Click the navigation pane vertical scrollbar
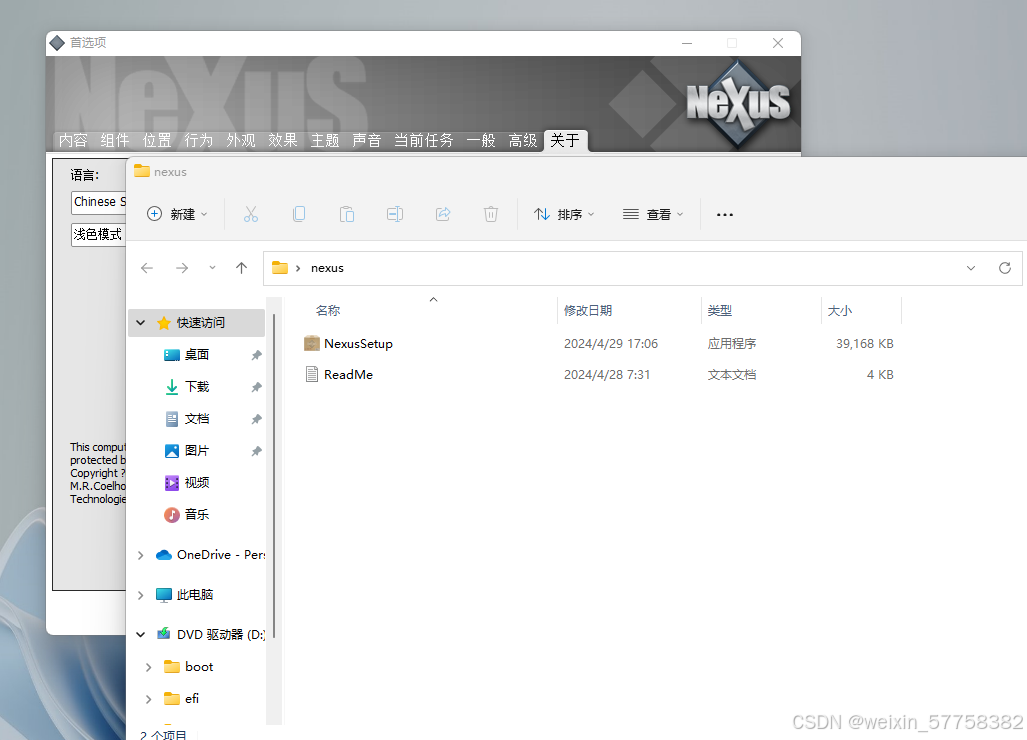Image resolution: width=1027 pixels, height=740 pixels. click(274, 475)
